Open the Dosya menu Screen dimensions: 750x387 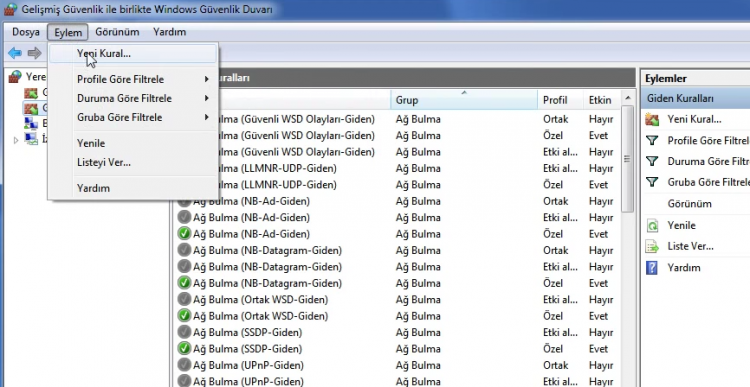pos(26,32)
